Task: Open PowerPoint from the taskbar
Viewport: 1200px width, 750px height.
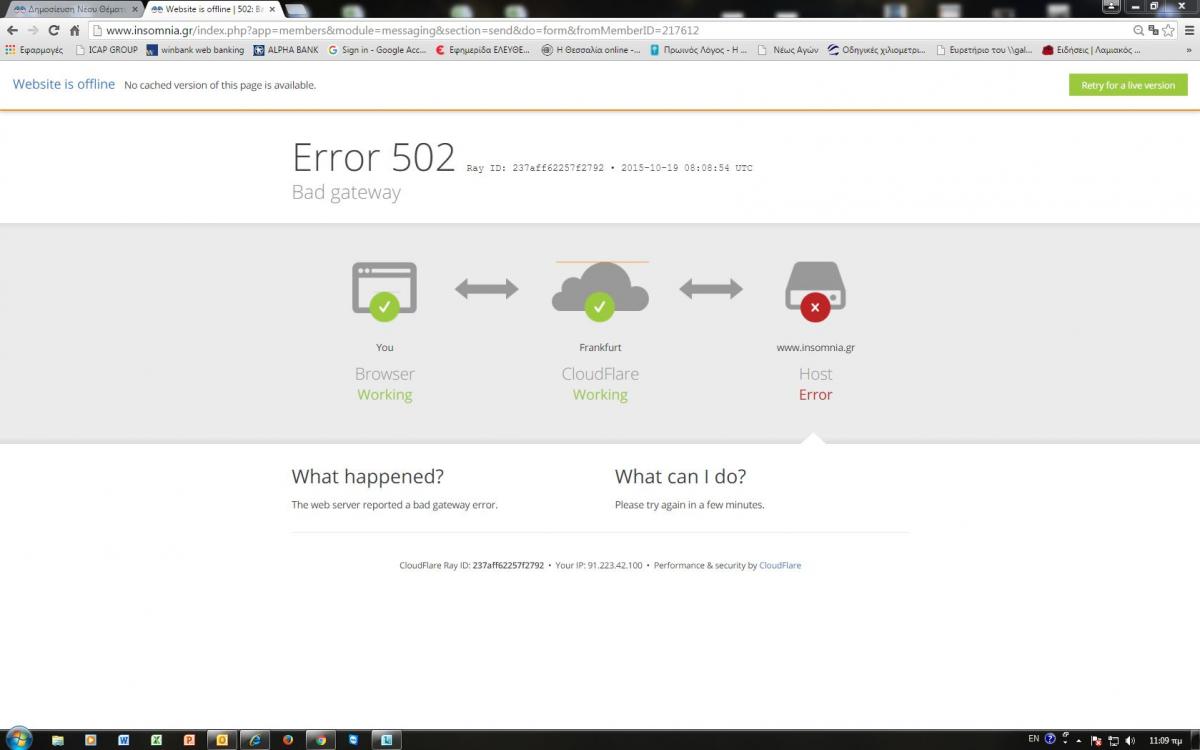Action: 189,740
